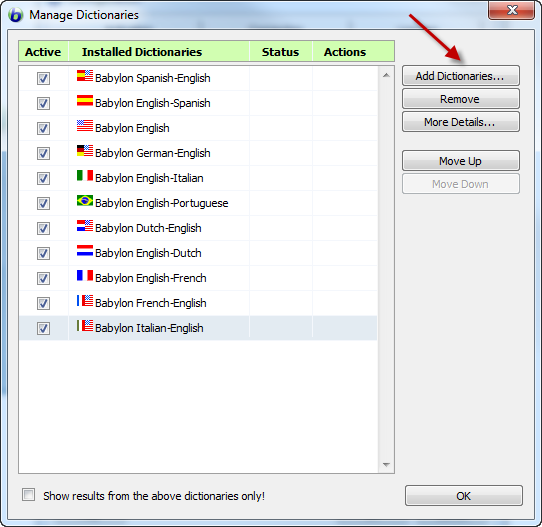The width and height of the screenshot is (542, 527).
Task: Click the French flag beside English-French
Action: pos(85,275)
